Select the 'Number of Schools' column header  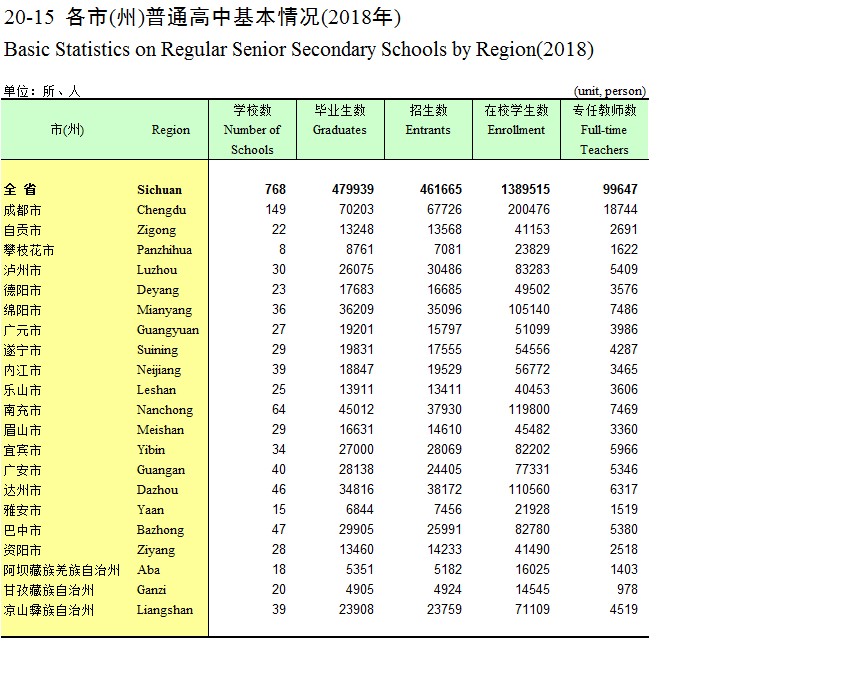click(252, 130)
